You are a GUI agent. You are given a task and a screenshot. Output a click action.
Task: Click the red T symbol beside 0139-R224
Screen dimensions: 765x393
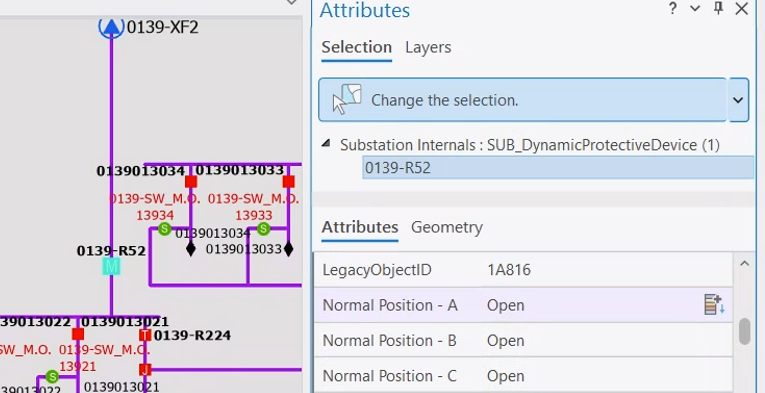[145, 335]
